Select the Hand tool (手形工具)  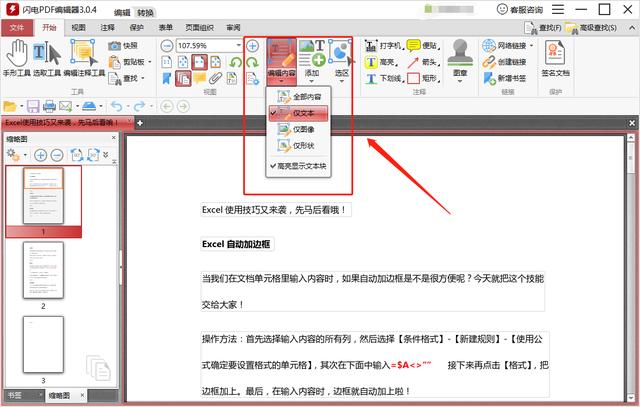coord(17,58)
